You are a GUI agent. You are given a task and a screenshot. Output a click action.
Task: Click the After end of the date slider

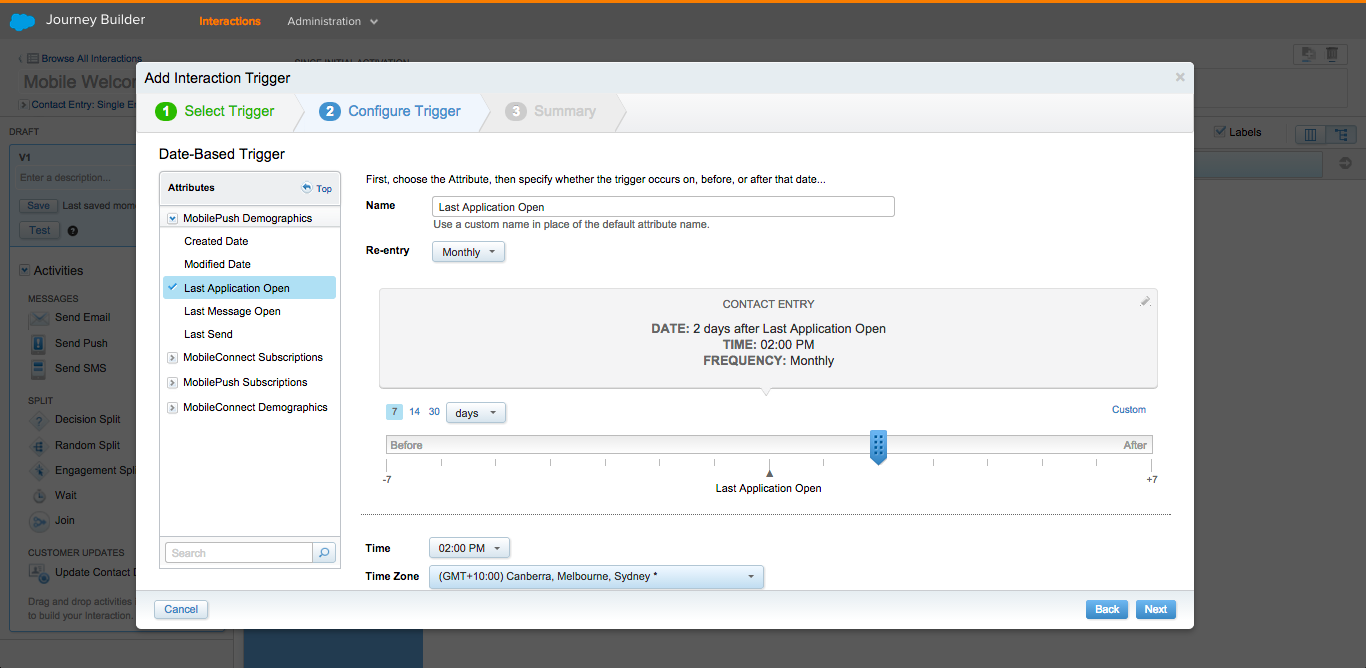[1135, 445]
